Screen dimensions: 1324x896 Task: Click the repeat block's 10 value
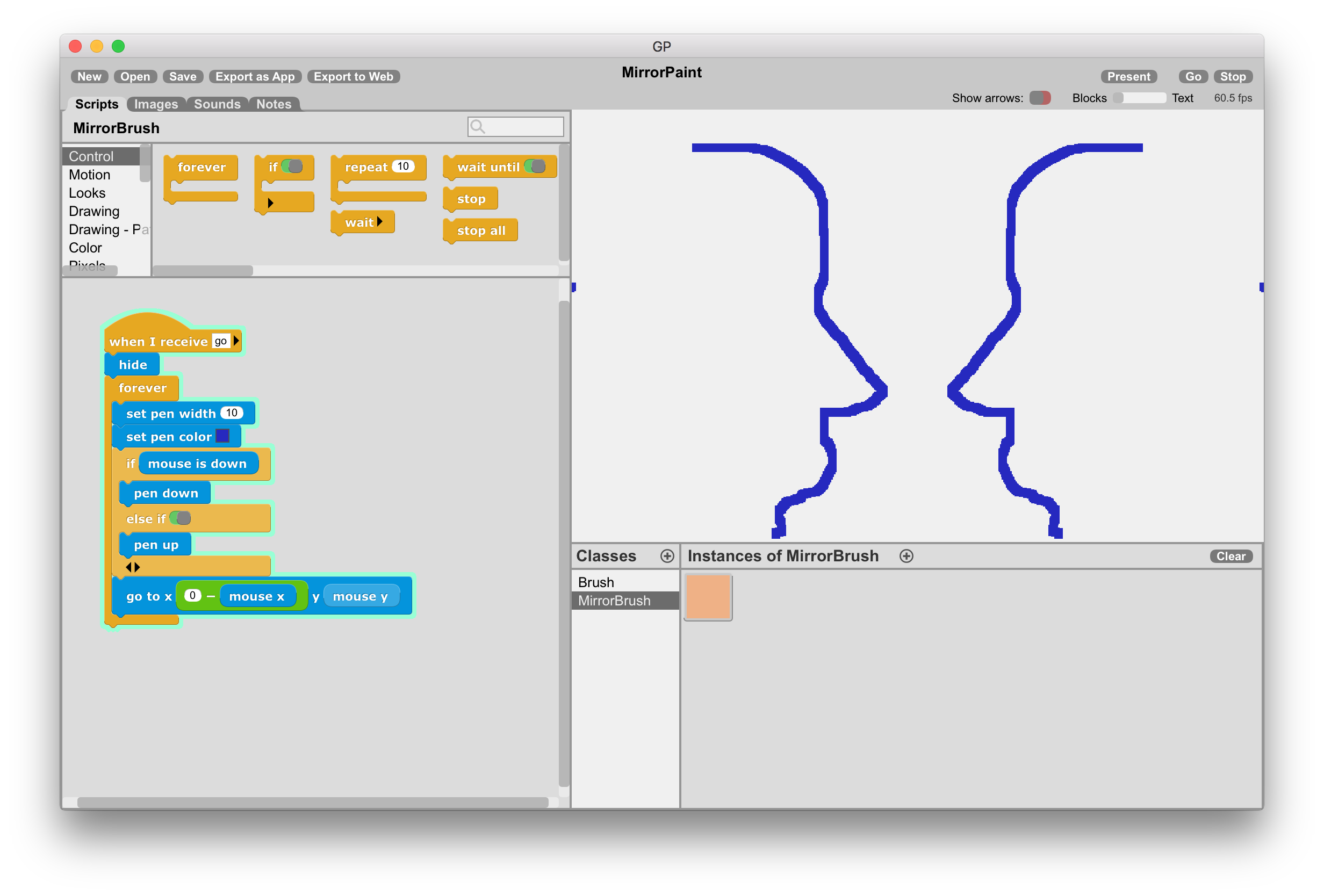coord(403,166)
